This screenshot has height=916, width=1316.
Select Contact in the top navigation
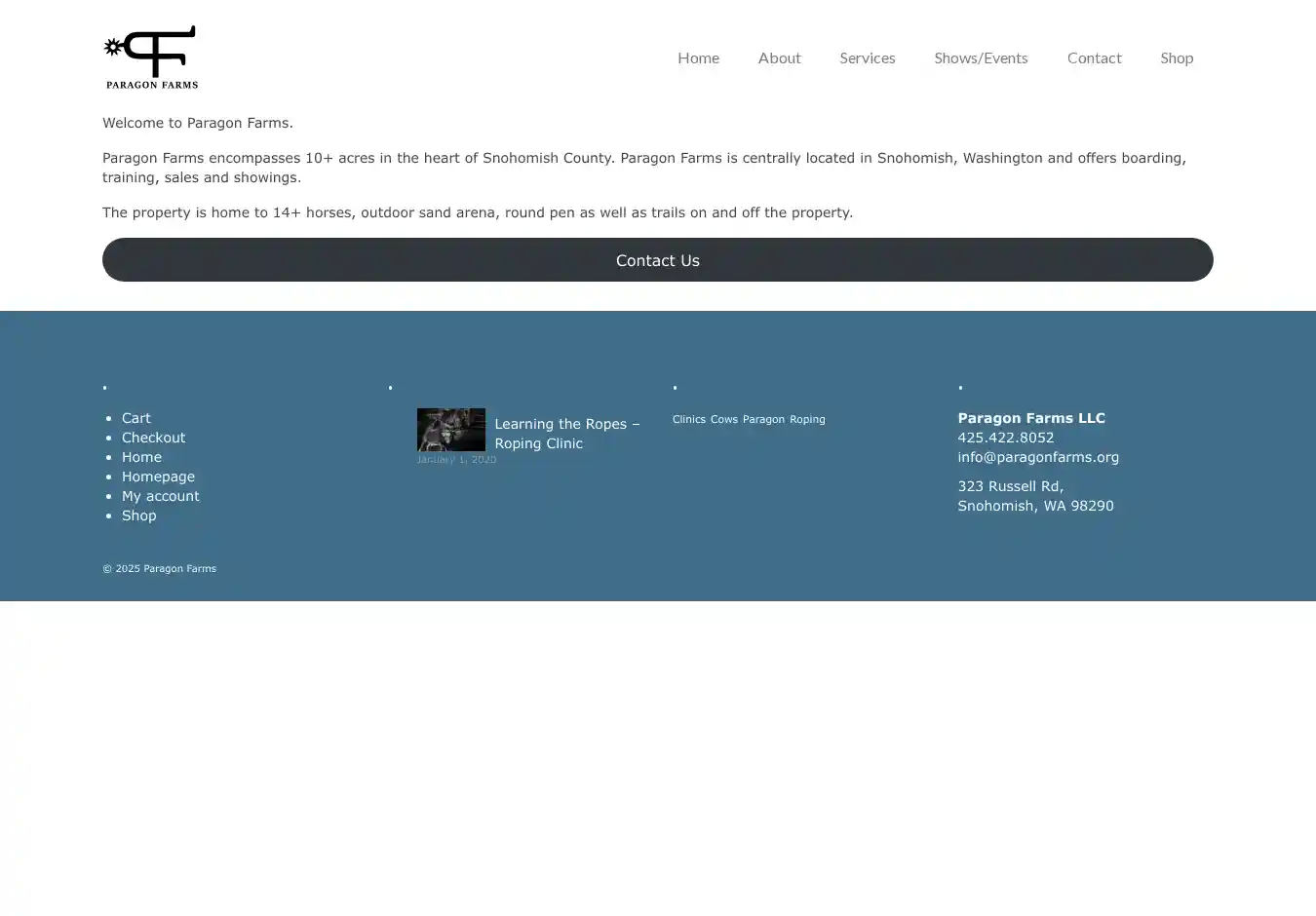coord(1094,57)
